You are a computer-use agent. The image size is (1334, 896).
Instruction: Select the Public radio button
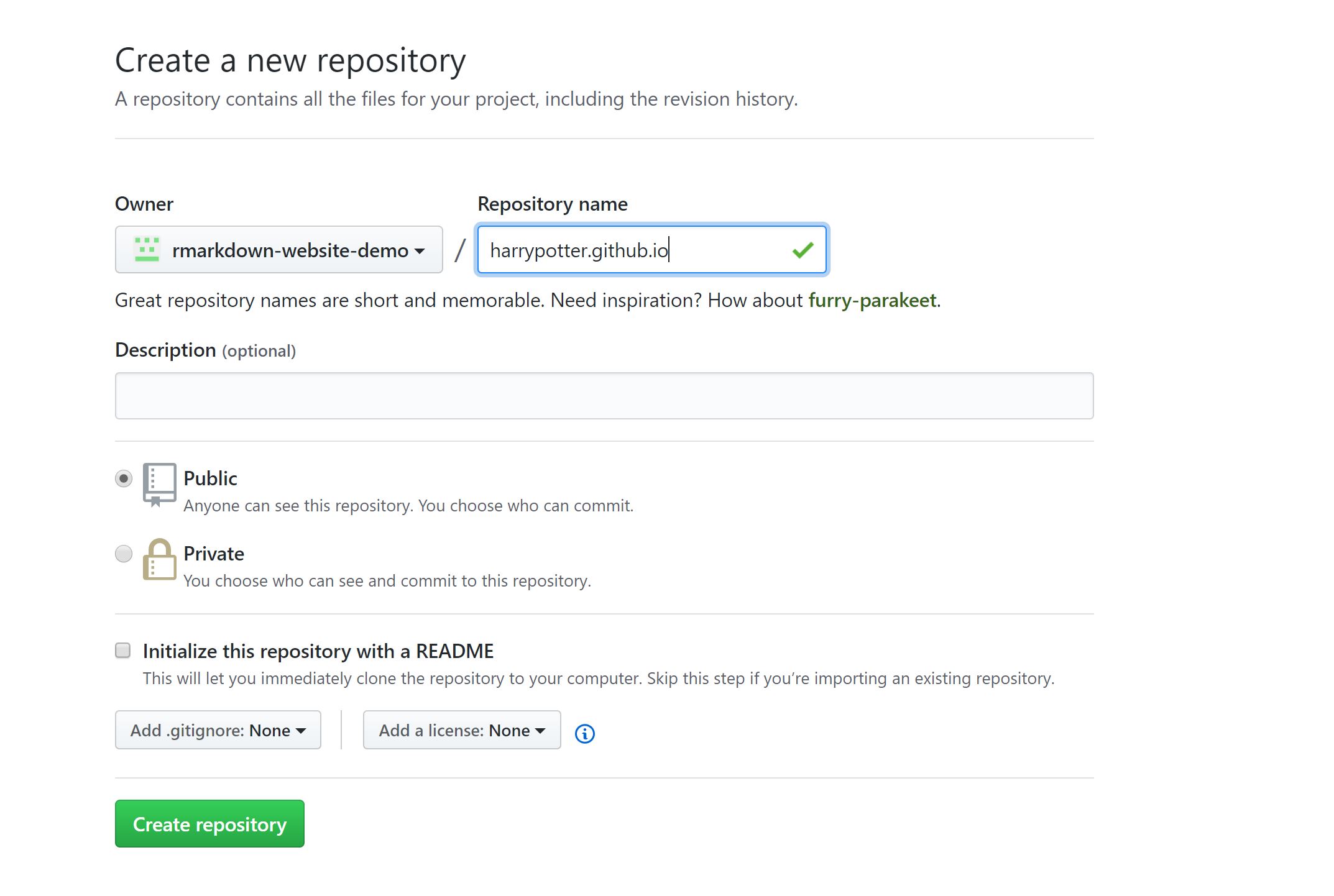[x=124, y=478]
